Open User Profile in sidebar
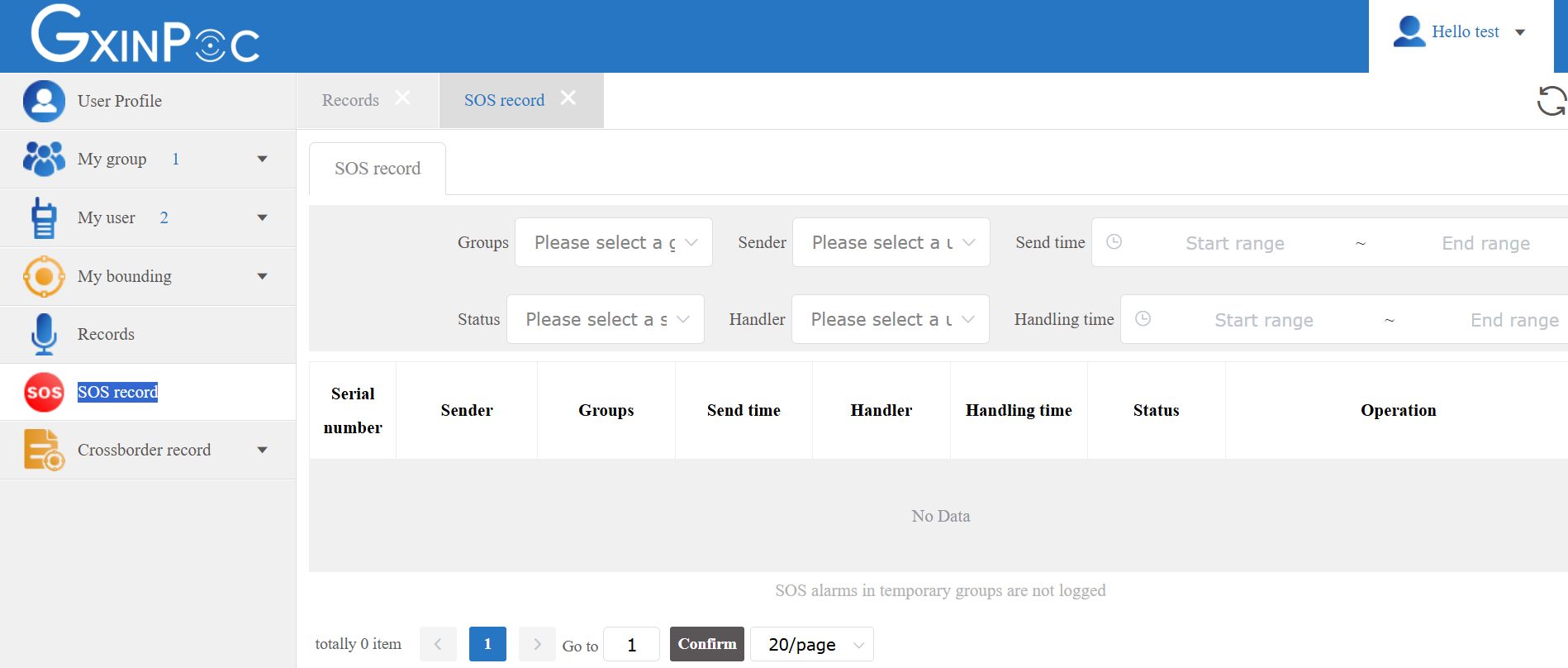 tap(148, 101)
